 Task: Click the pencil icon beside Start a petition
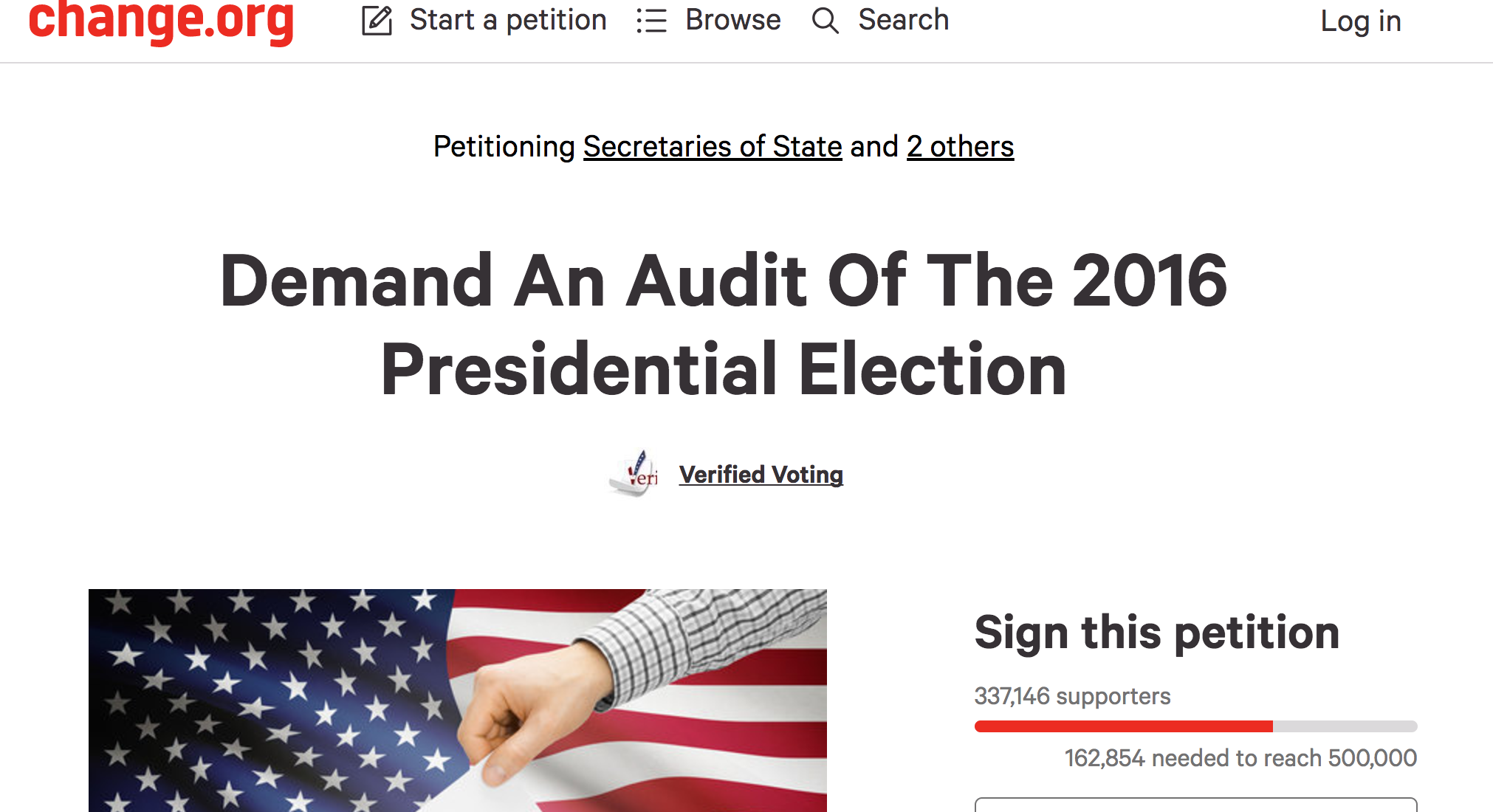point(377,20)
